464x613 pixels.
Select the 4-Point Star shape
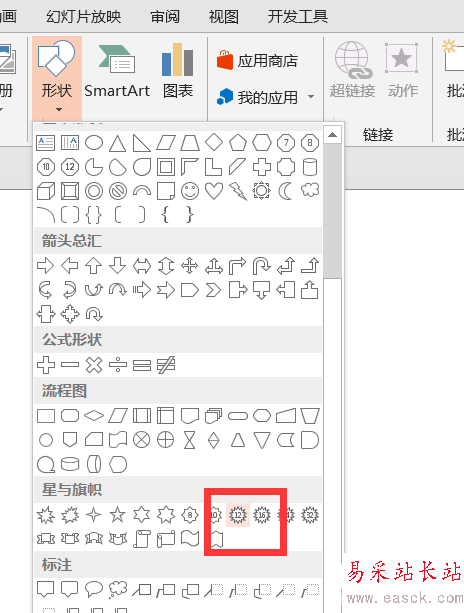[94, 515]
